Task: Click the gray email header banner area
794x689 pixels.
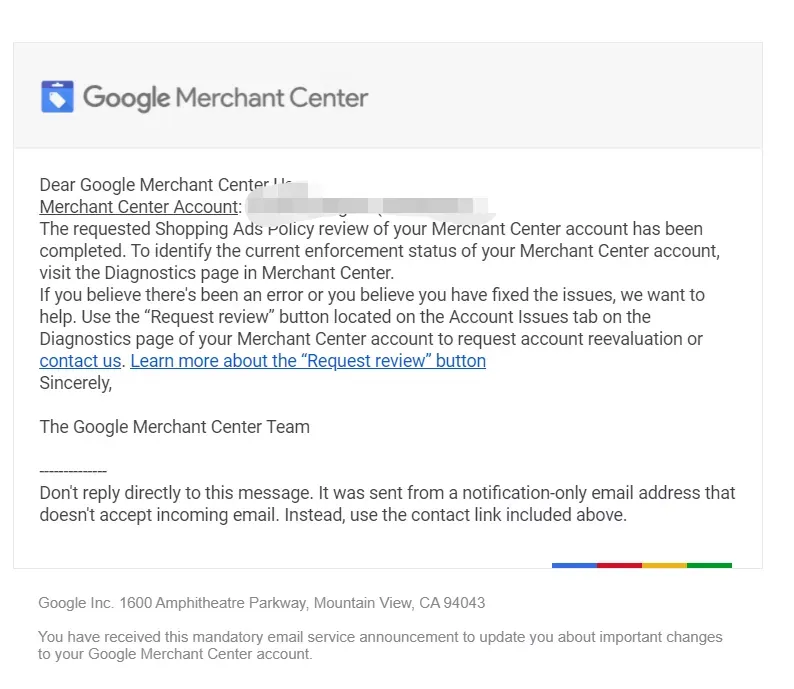Action: point(388,96)
